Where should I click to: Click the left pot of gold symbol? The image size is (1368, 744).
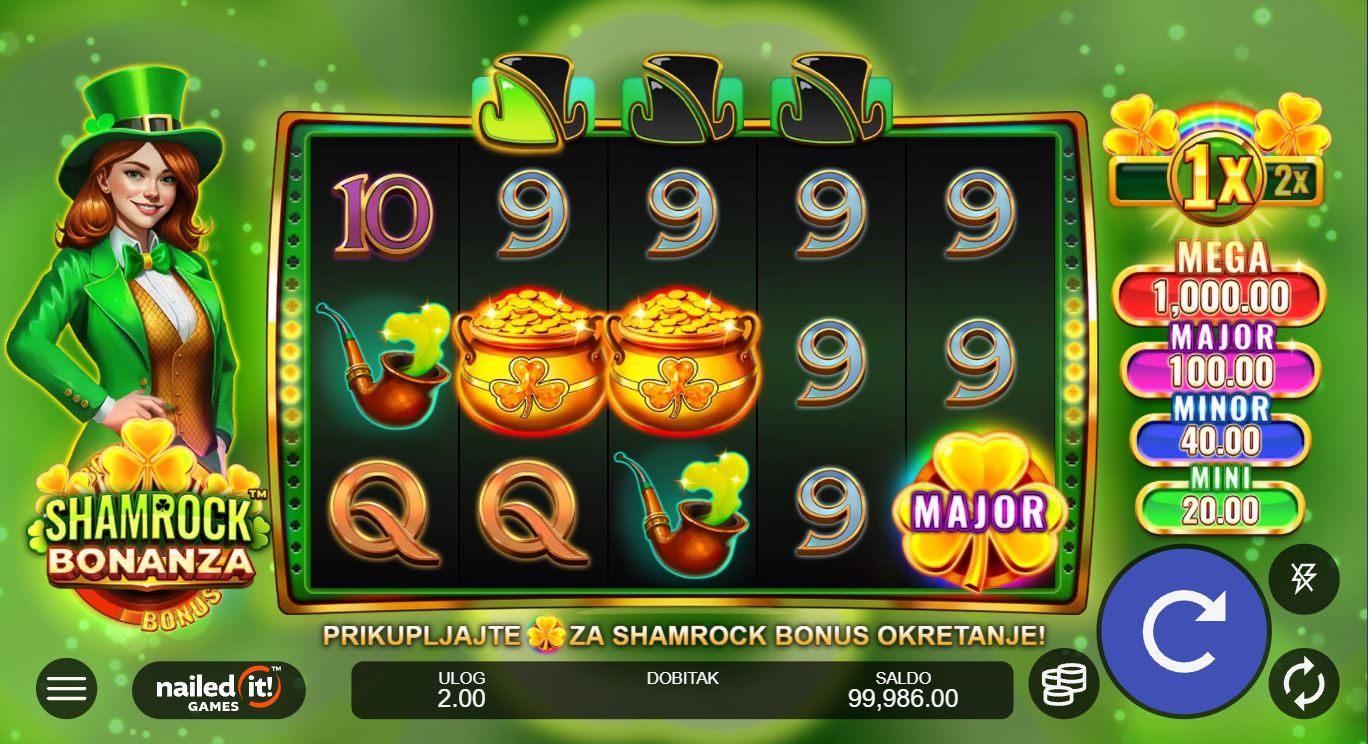(530, 361)
